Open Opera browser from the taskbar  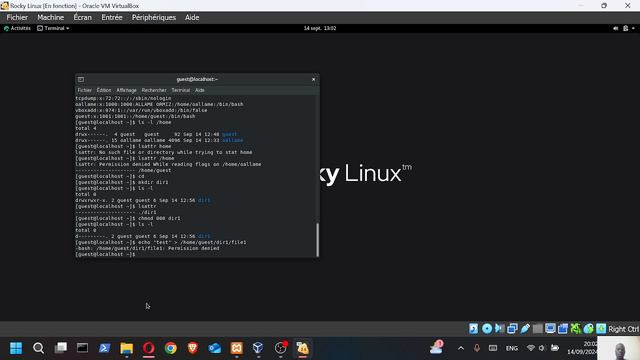(x=149, y=348)
